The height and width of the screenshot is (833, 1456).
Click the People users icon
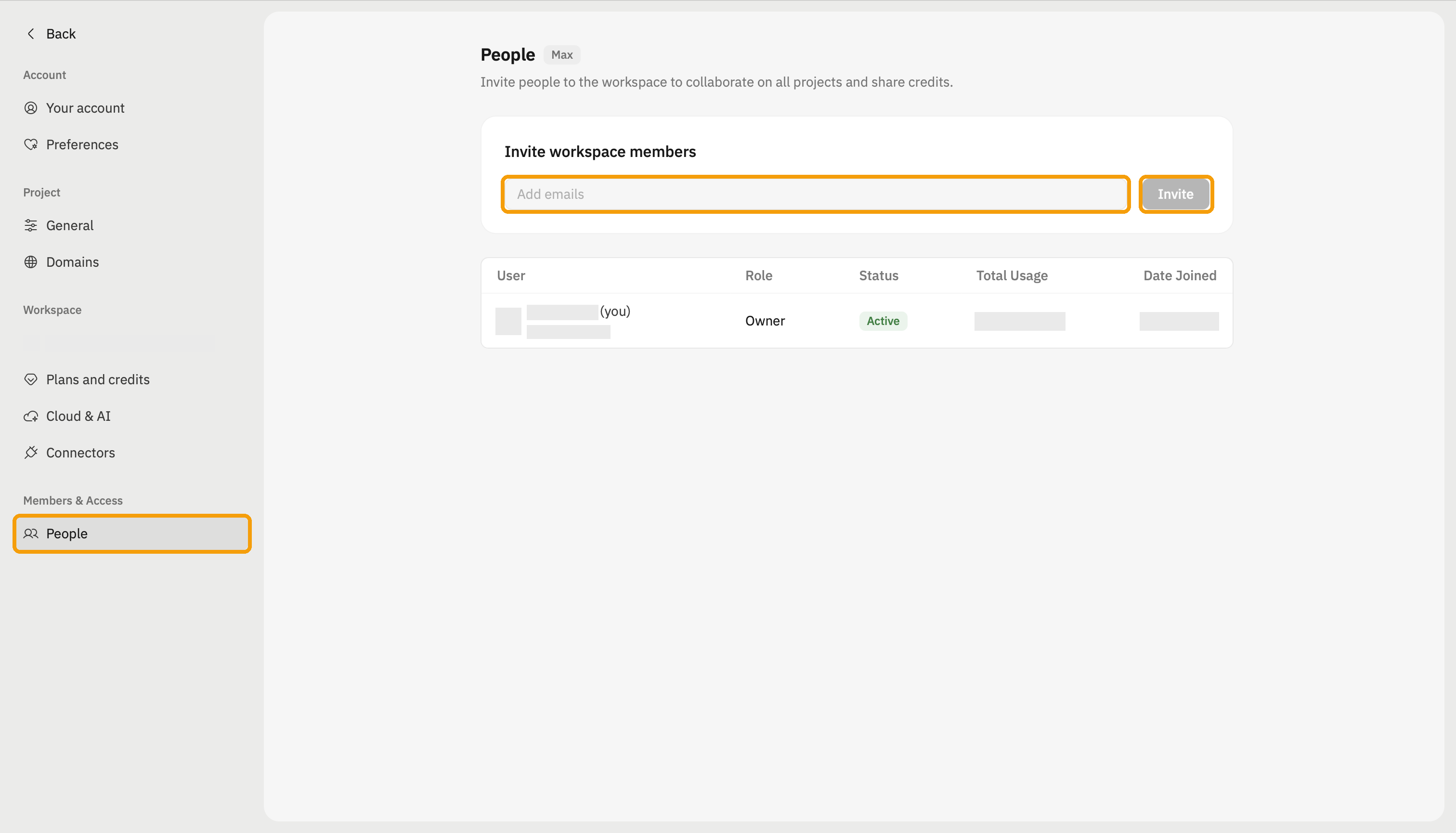click(x=31, y=534)
